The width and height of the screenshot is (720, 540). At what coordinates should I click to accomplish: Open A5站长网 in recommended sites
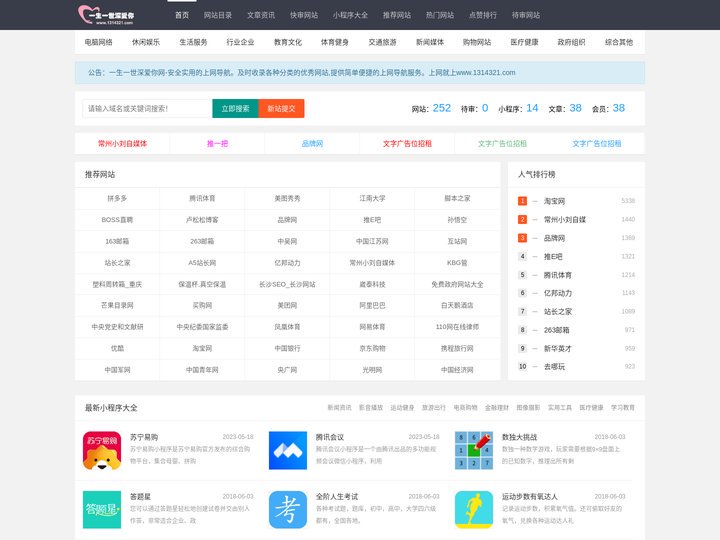click(202, 263)
